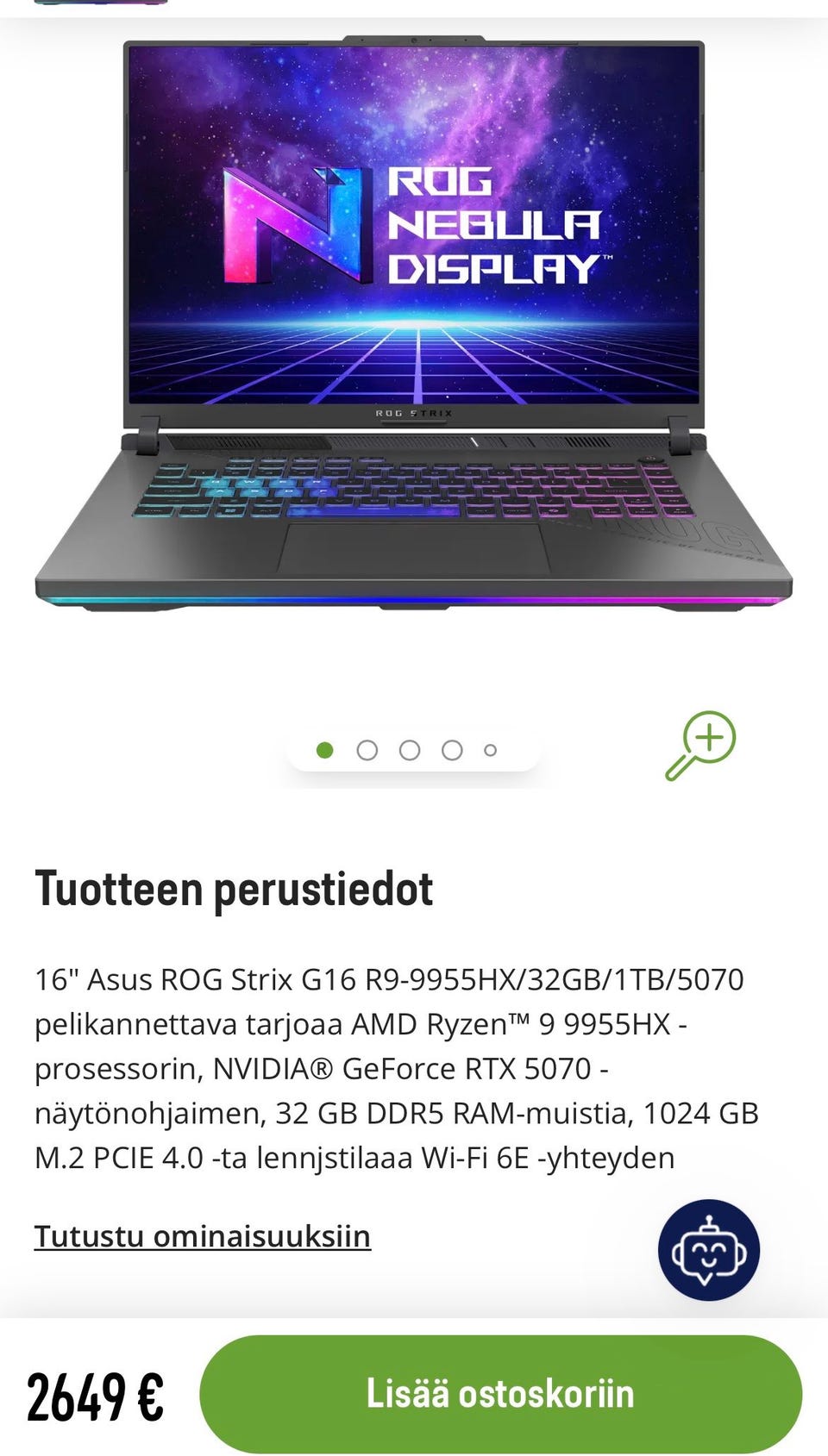
Task: Tap the Asus ROG Strix G16 description text
Action: click(x=397, y=1068)
